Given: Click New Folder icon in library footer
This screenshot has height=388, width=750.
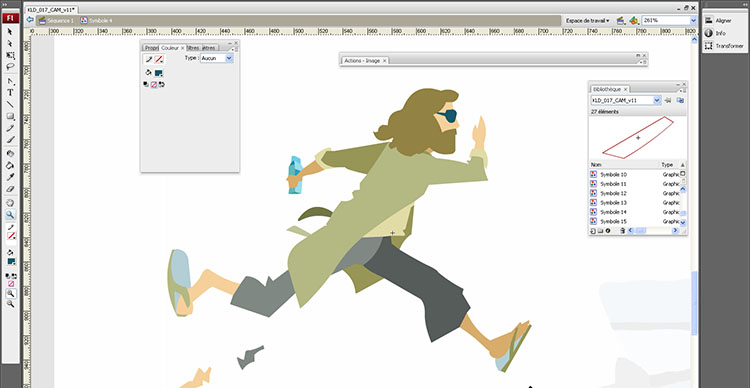Looking at the screenshot, I should click(600, 231).
